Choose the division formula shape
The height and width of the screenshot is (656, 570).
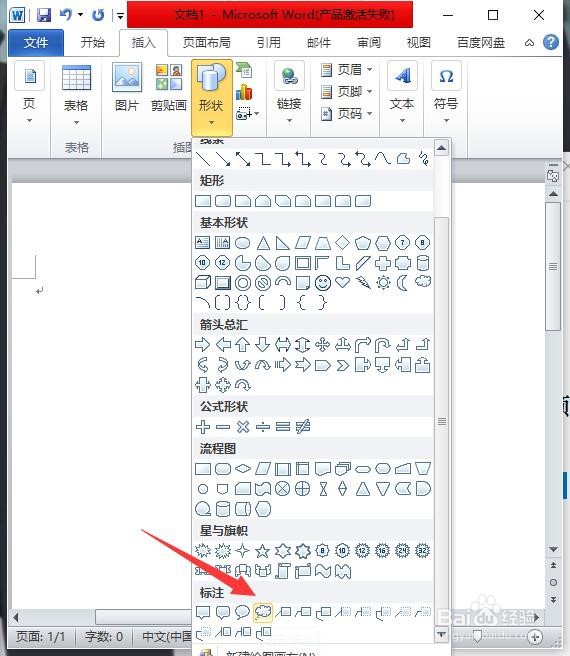(263, 427)
